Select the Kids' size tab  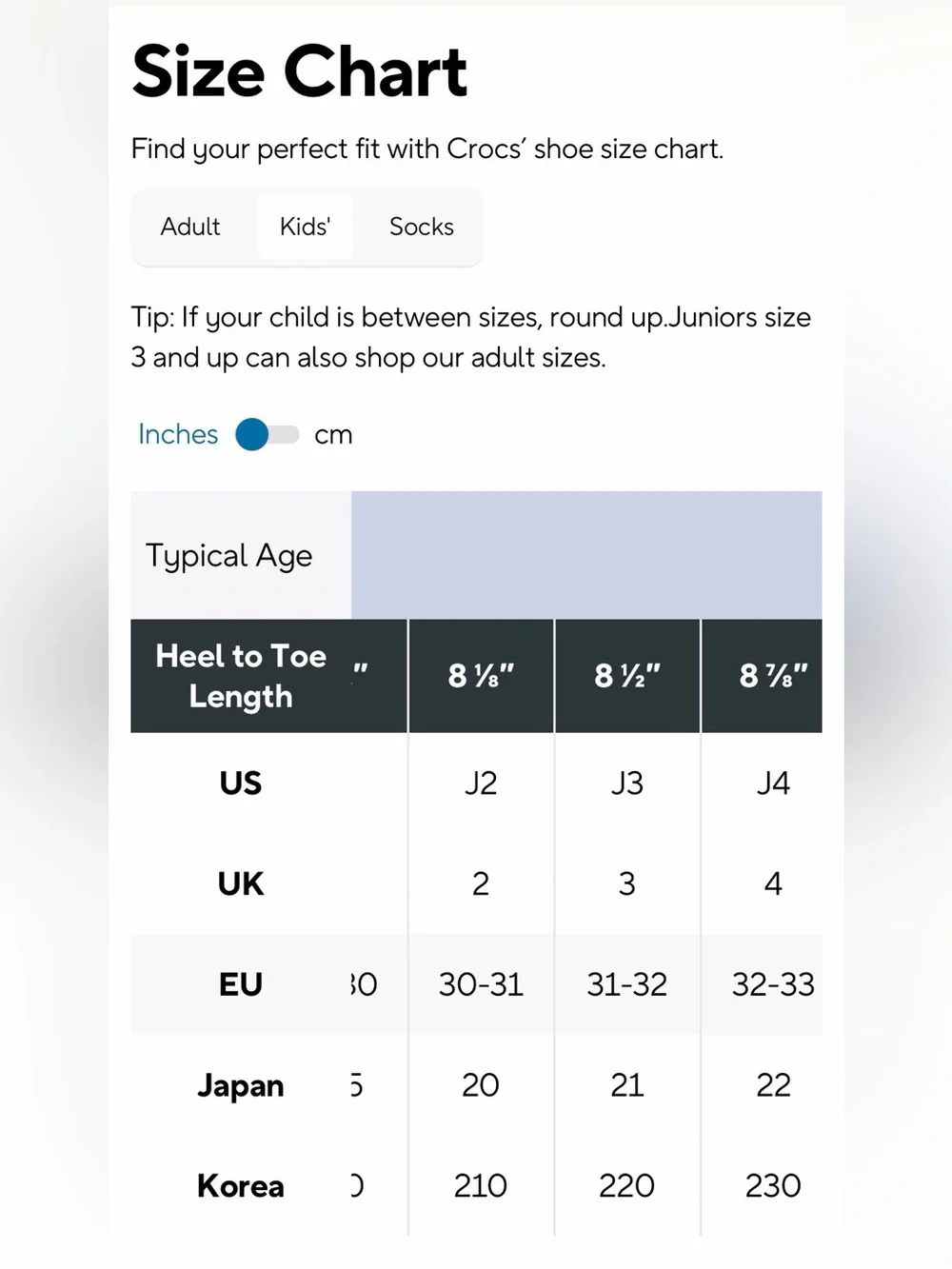(x=305, y=227)
